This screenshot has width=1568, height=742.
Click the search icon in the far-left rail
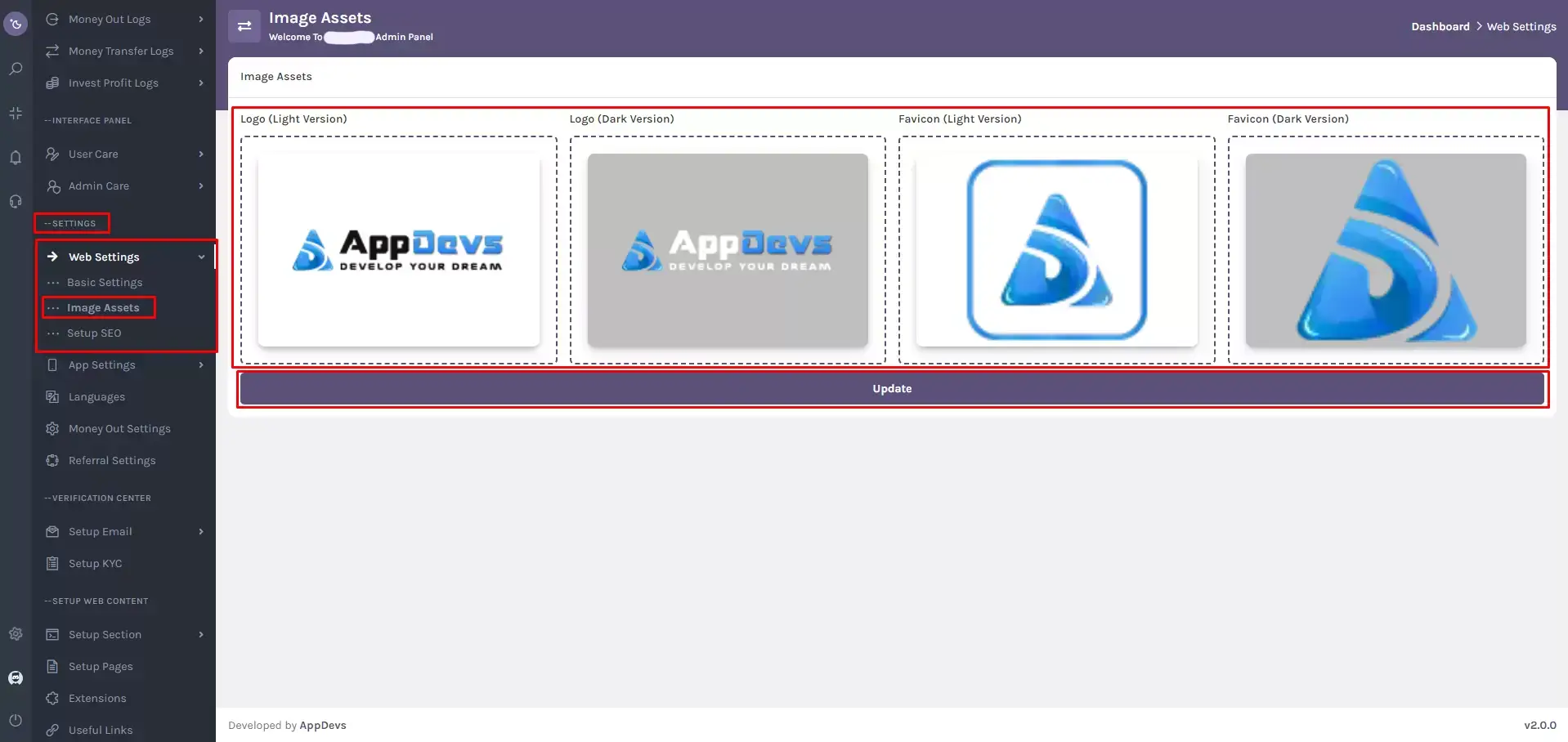(16, 69)
